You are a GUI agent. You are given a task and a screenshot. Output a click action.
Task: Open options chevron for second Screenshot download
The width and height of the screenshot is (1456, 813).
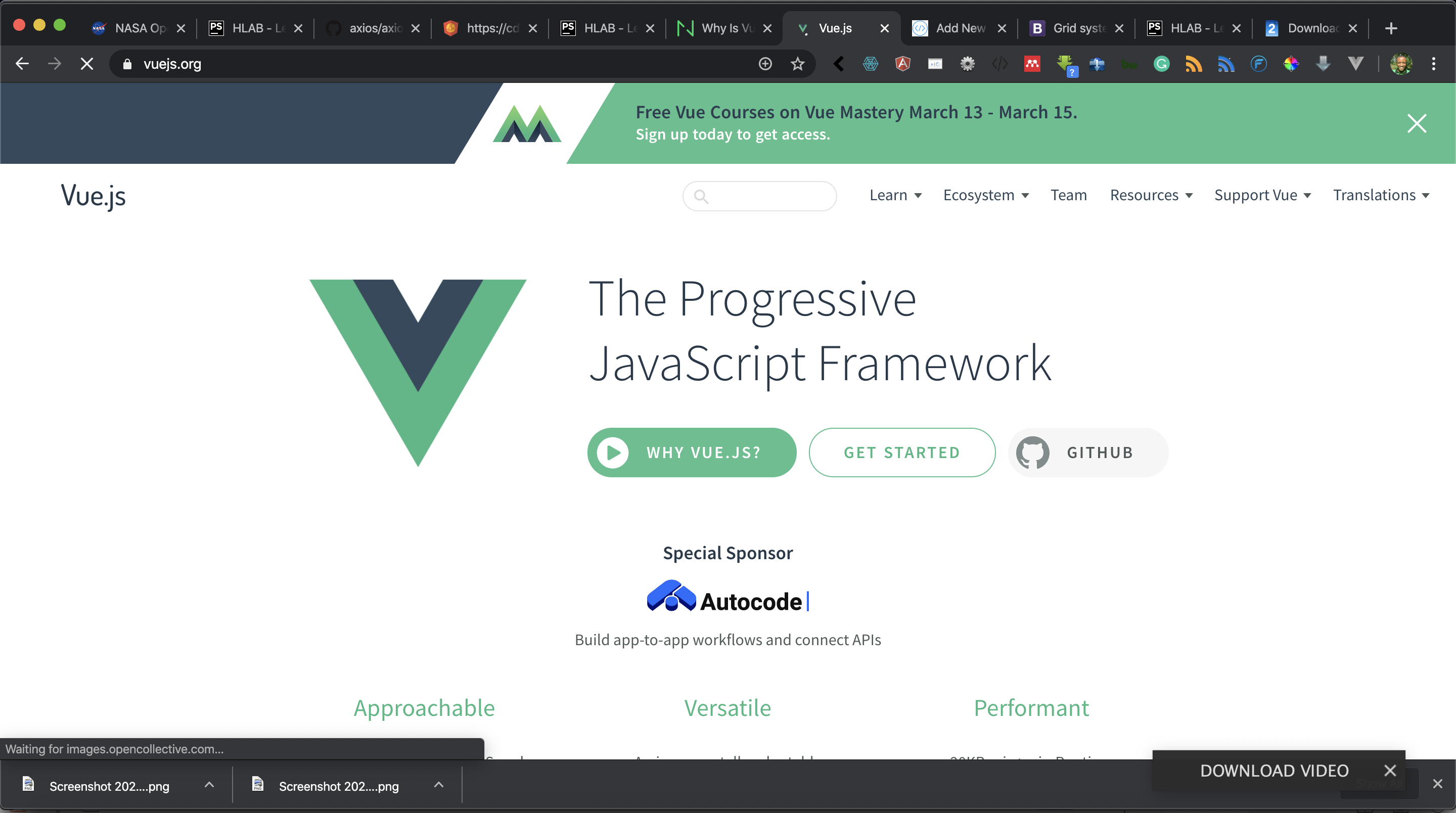439,784
